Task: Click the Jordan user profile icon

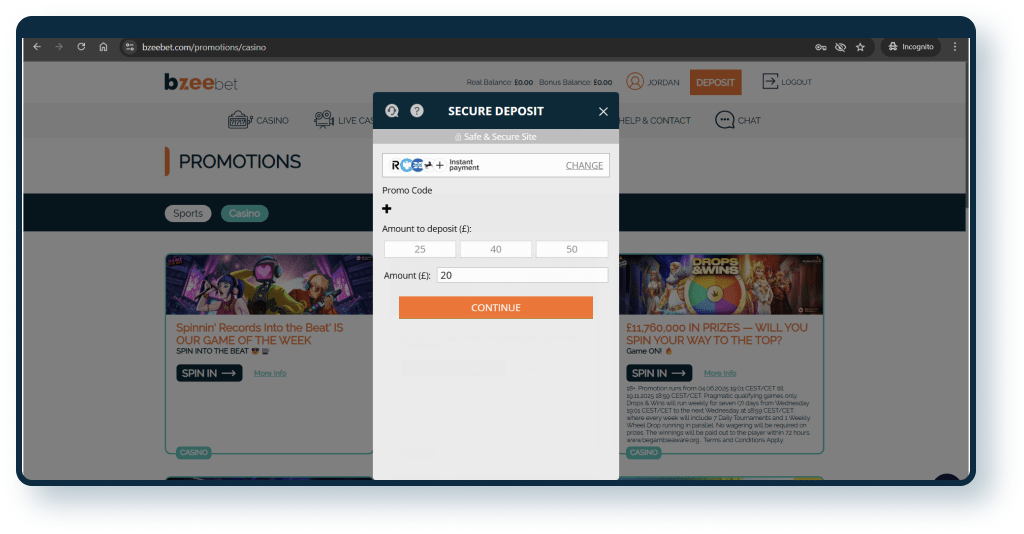Action: click(x=635, y=82)
